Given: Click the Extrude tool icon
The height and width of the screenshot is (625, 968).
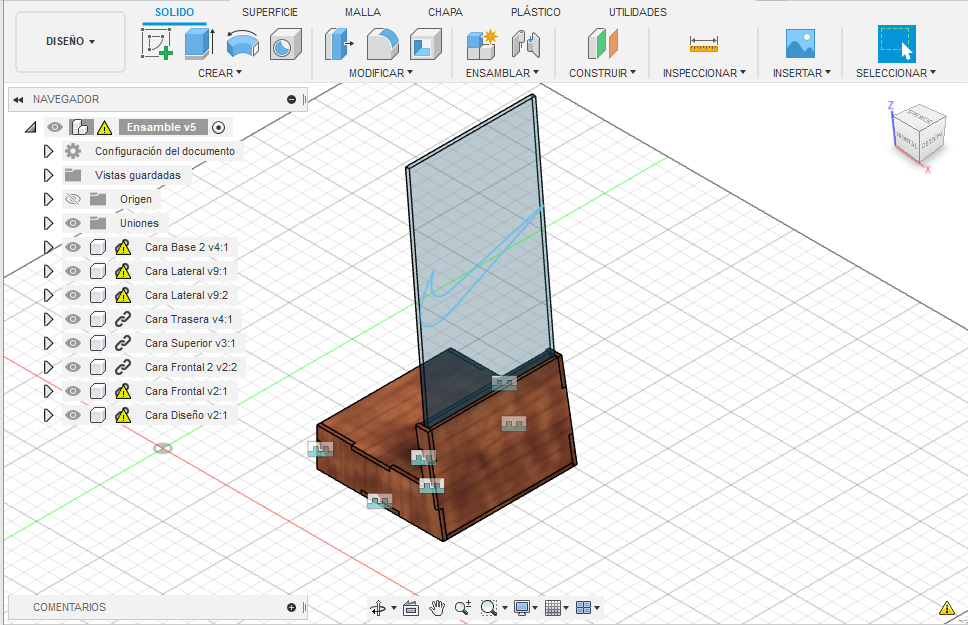Looking at the screenshot, I should (199, 44).
